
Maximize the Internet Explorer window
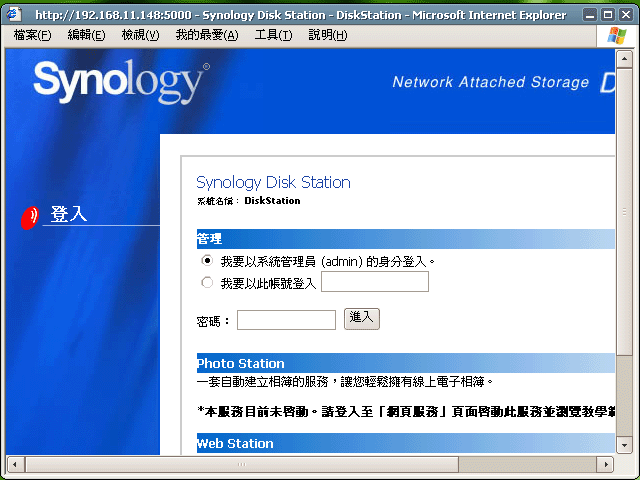point(608,15)
